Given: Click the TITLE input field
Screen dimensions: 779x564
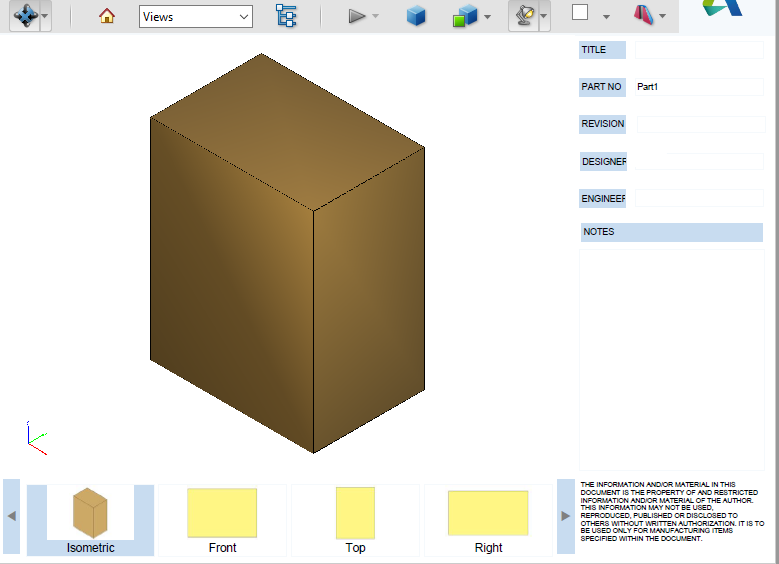Looking at the screenshot, I should click(x=699, y=50).
